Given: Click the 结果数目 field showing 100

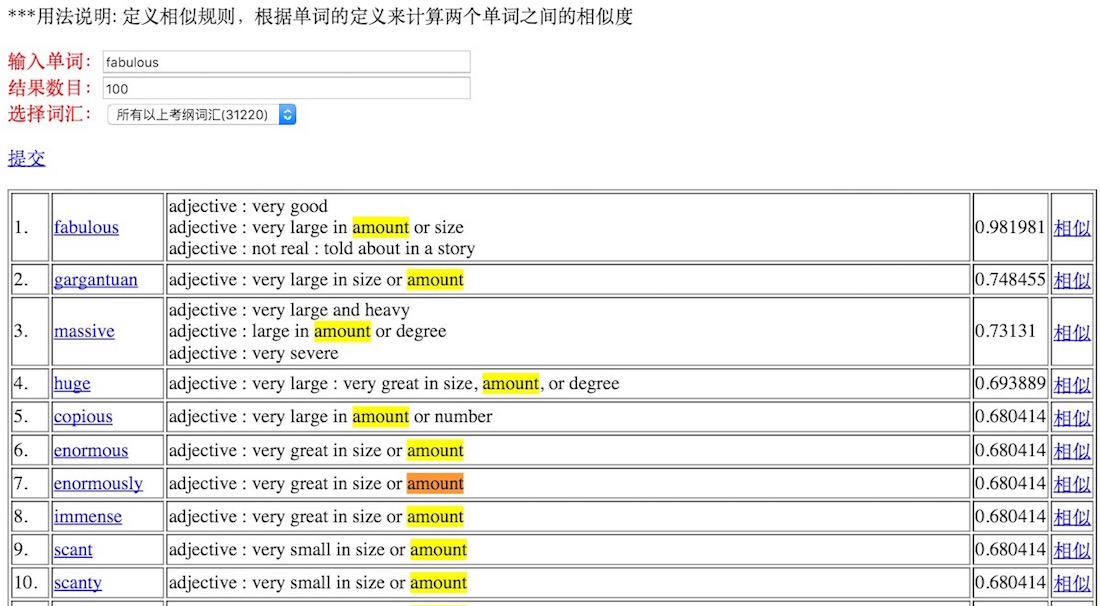Looking at the screenshot, I should (286, 88).
